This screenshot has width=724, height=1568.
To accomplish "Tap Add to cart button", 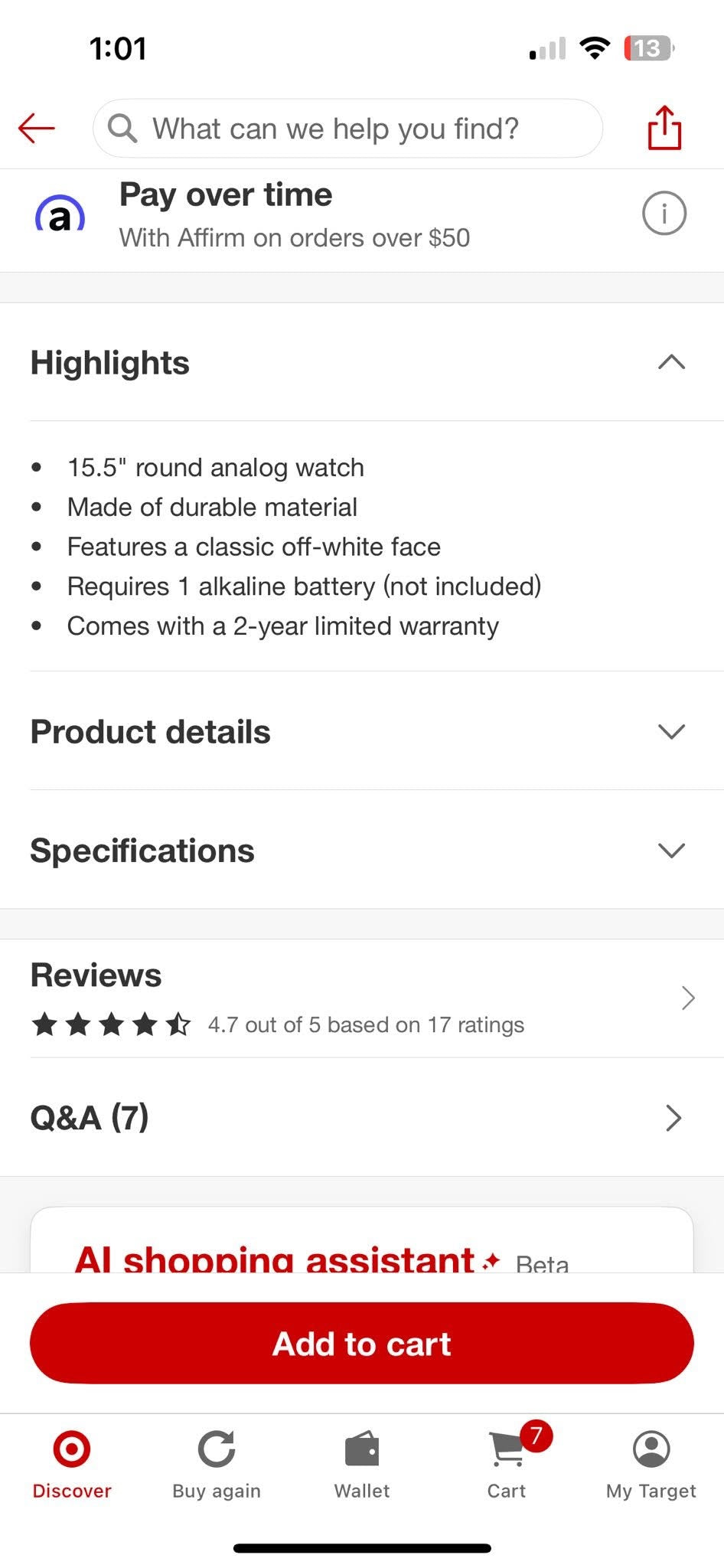I will click(x=362, y=1344).
